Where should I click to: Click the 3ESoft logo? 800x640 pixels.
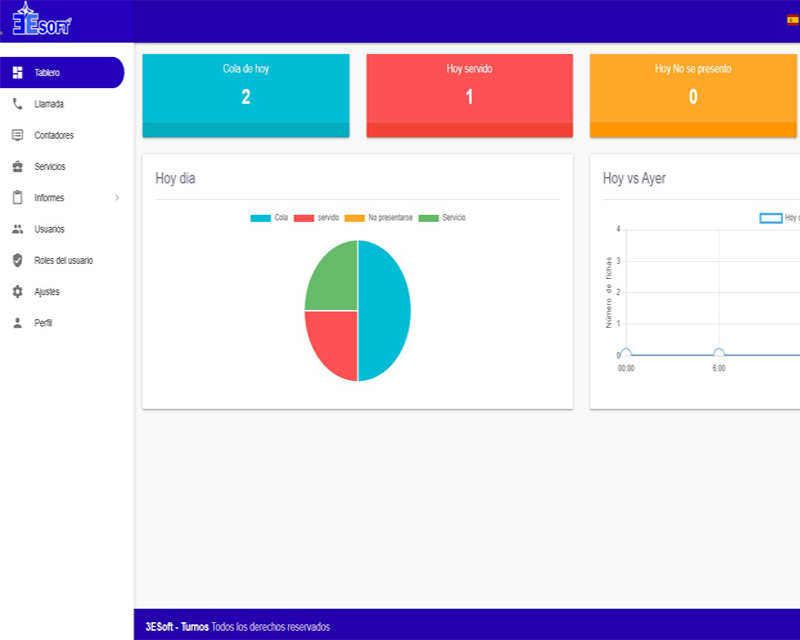pyautogui.click(x=40, y=21)
